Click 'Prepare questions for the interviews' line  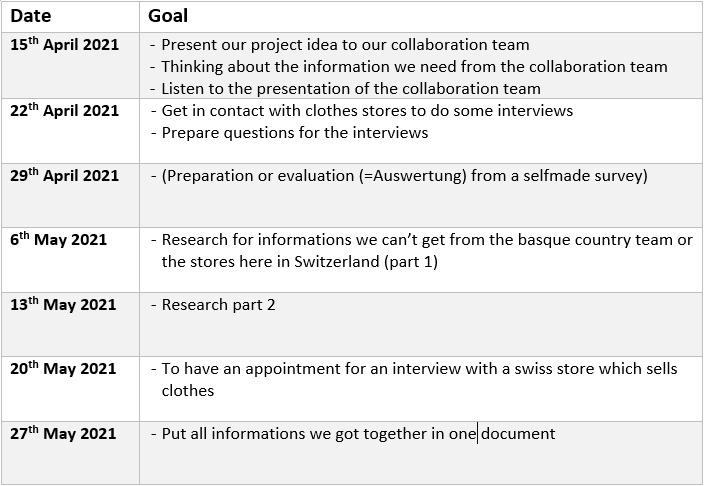pyautogui.click(x=294, y=133)
